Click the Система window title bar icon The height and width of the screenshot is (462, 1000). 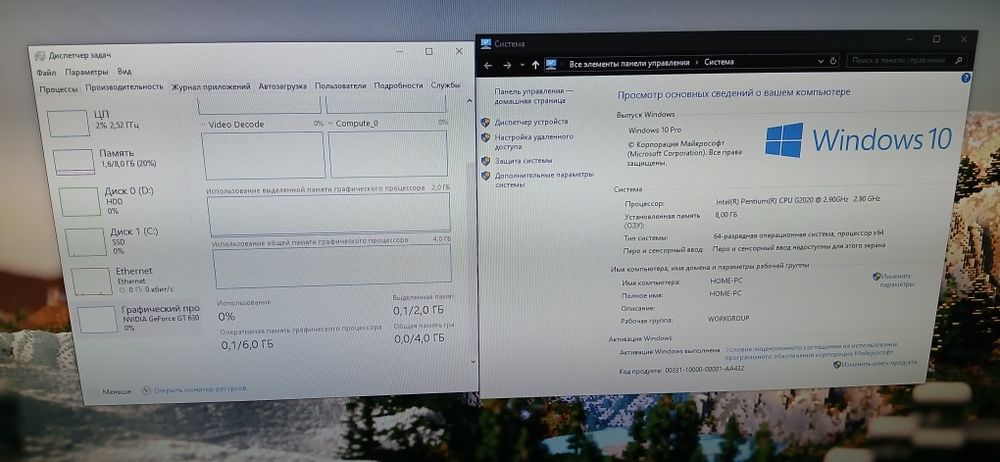pyautogui.click(x=486, y=44)
